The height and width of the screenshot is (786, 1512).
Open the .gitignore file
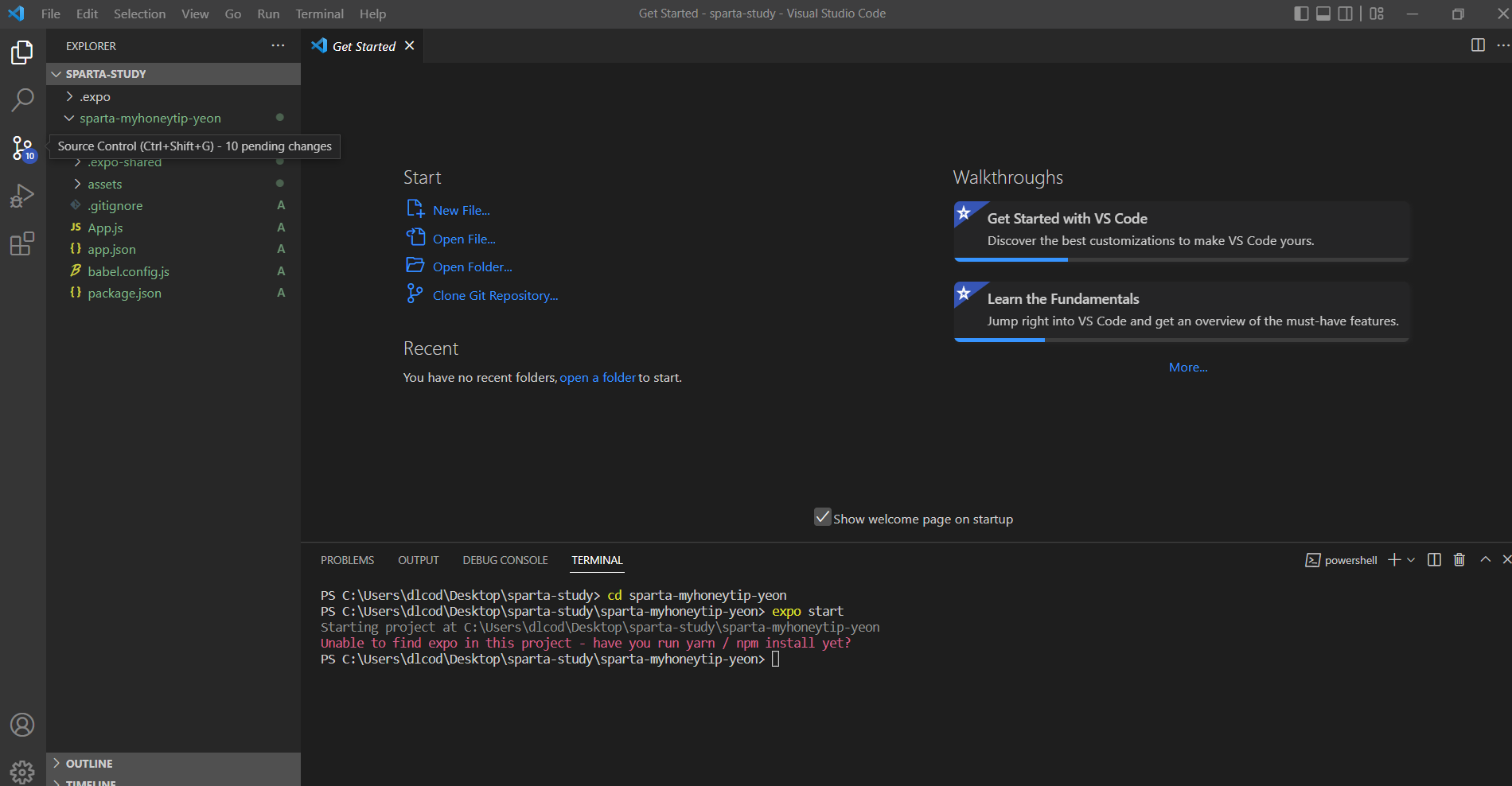(173, 205)
